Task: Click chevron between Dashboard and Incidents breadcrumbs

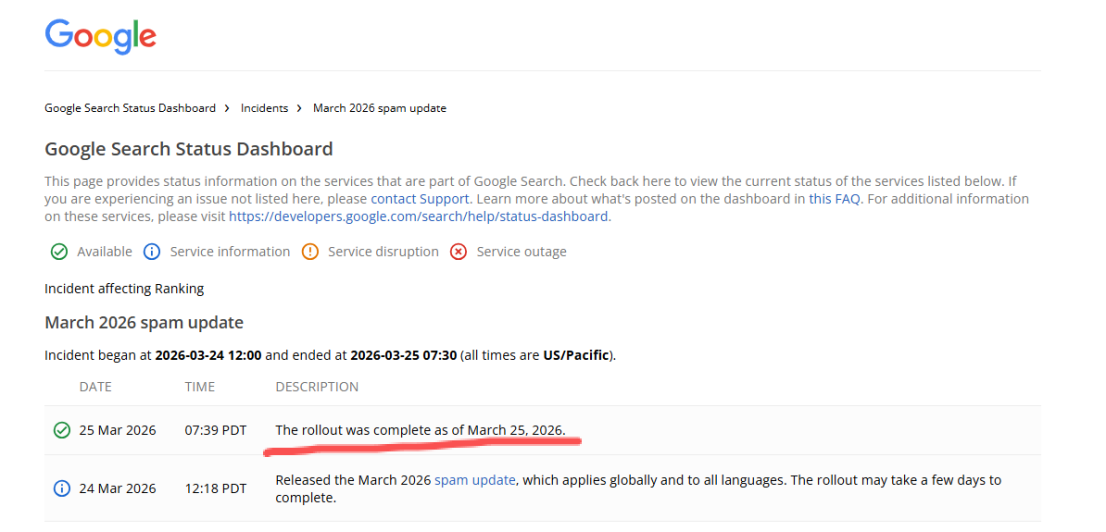Action: [228, 108]
